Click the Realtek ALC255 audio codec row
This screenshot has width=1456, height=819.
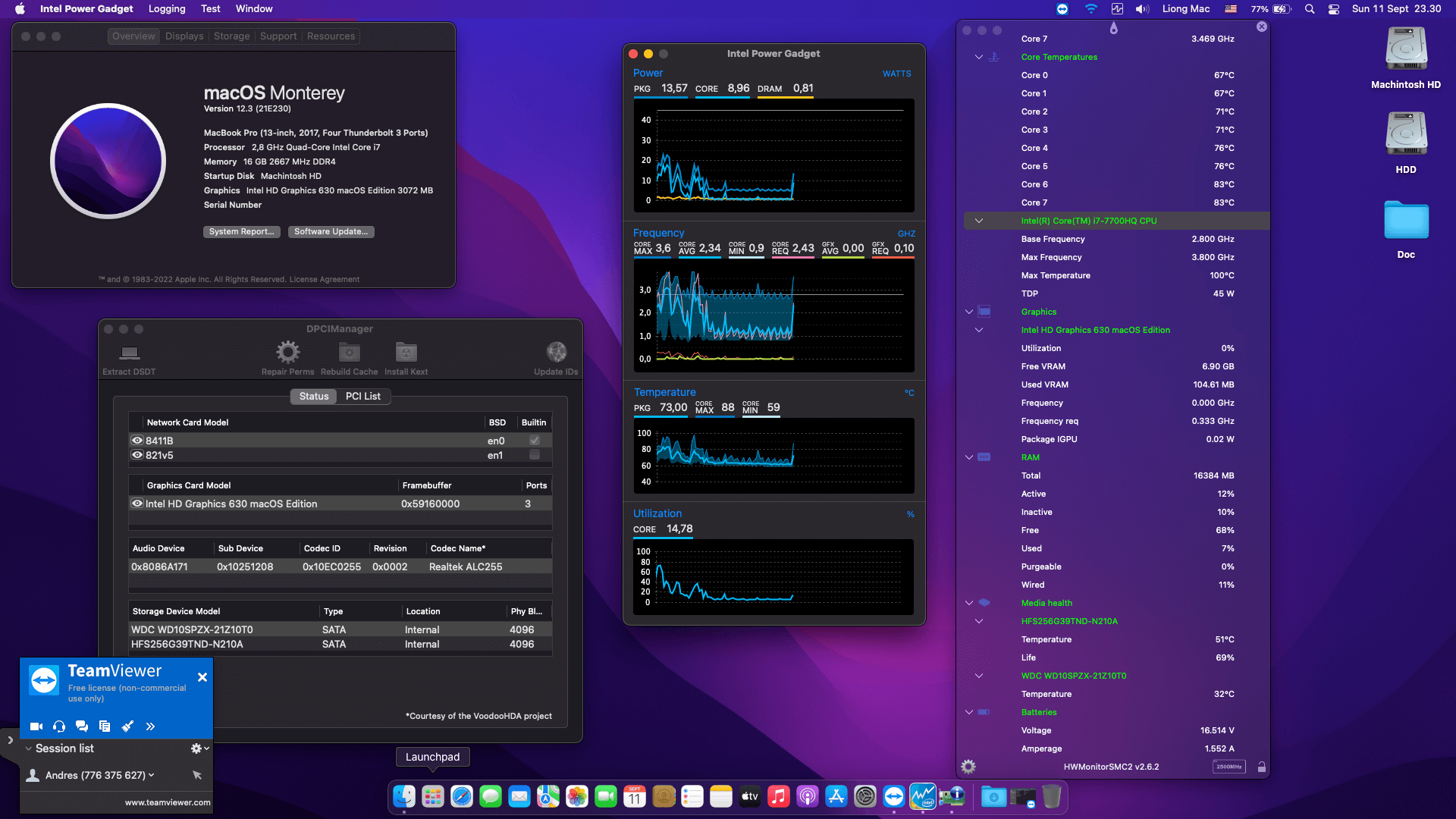coord(340,566)
